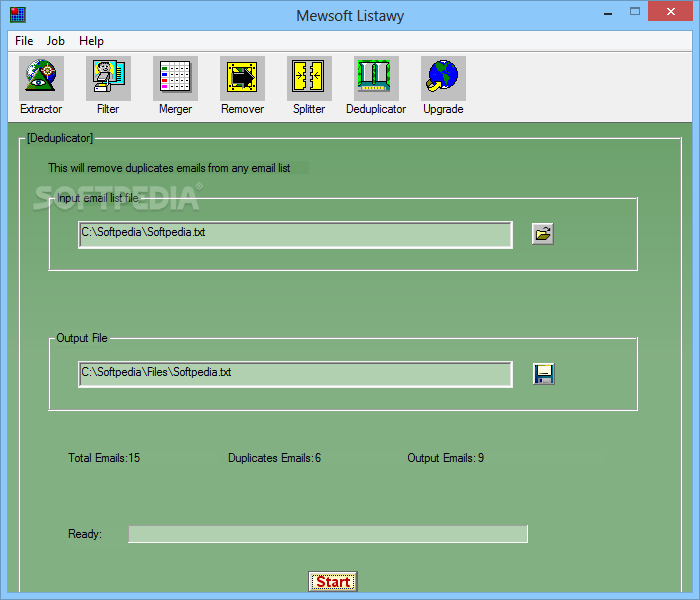Image resolution: width=700 pixels, height=600 pixels.
Task: Close the Mewsoft Listawy window
Action: click(x=671, y=12)
